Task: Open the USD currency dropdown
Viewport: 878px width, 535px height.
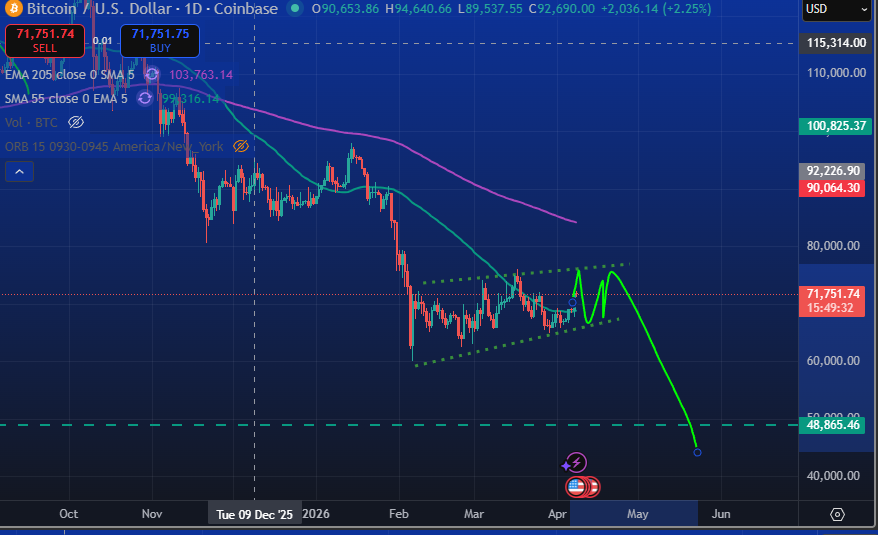Action: (x=837, y=10)
